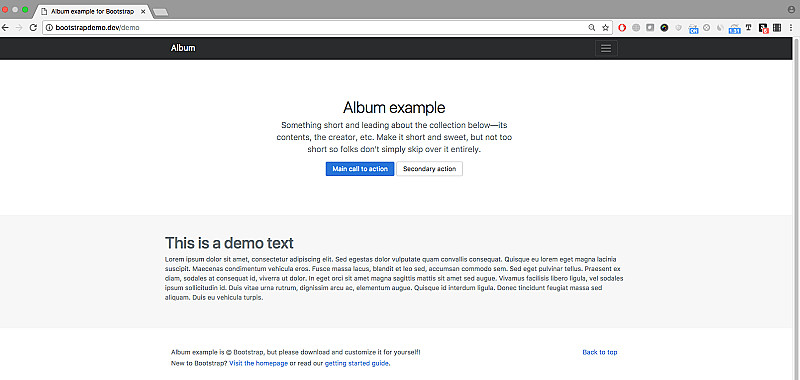Click the 'Something short and leading' lead paragraph
Viewport: 800px width, 380px height.
(394, 137)
